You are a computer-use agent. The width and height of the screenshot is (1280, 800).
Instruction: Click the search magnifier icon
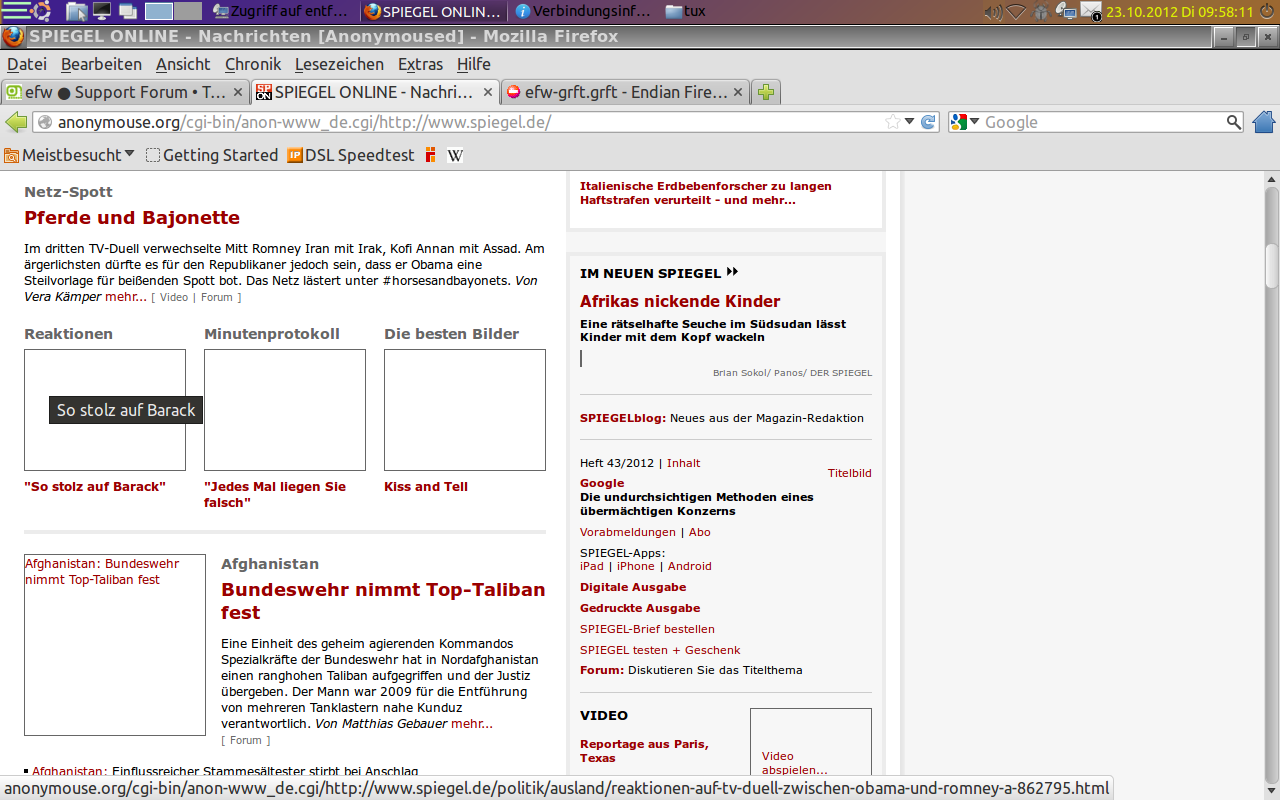click(x=1234, y=122)
